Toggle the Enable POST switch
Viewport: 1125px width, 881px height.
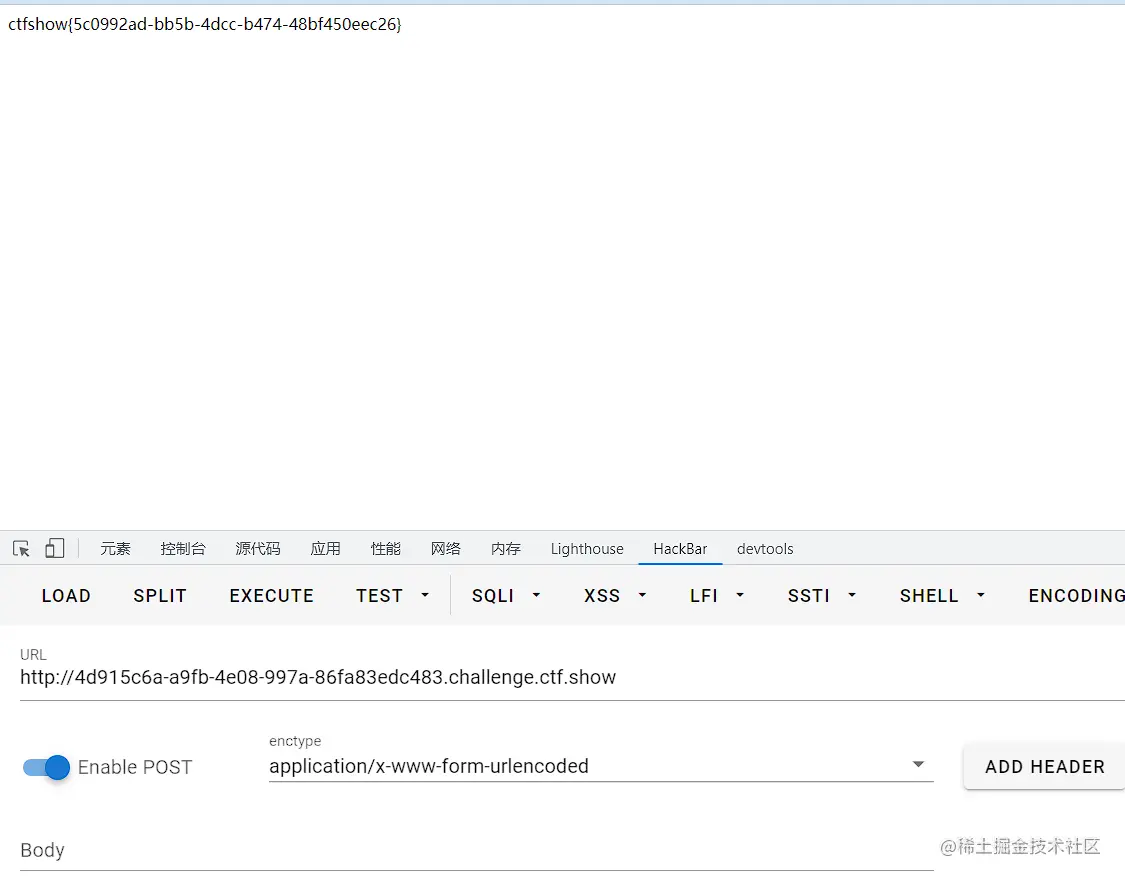click(x=46, y=767)
